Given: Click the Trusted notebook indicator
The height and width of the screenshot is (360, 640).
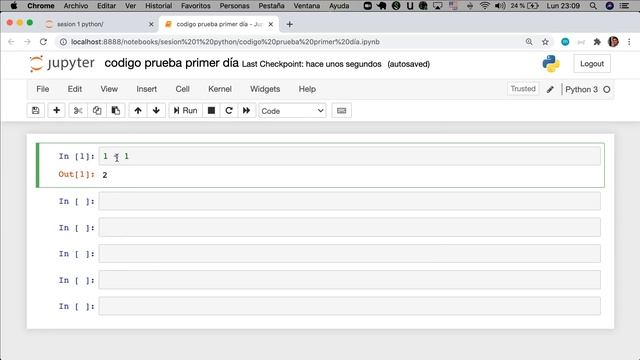Looking at the screenshot, I should 523,89.
